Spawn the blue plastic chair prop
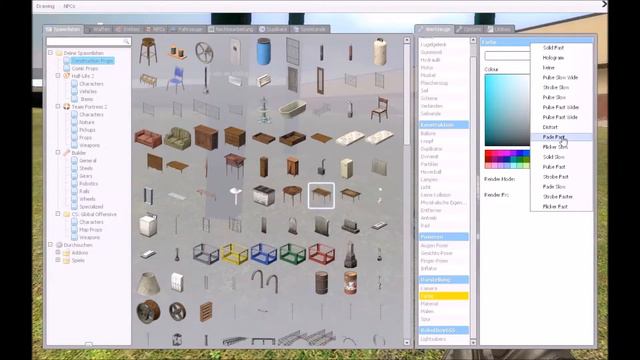This screenshot has width=640, height=360. point(176,80)
